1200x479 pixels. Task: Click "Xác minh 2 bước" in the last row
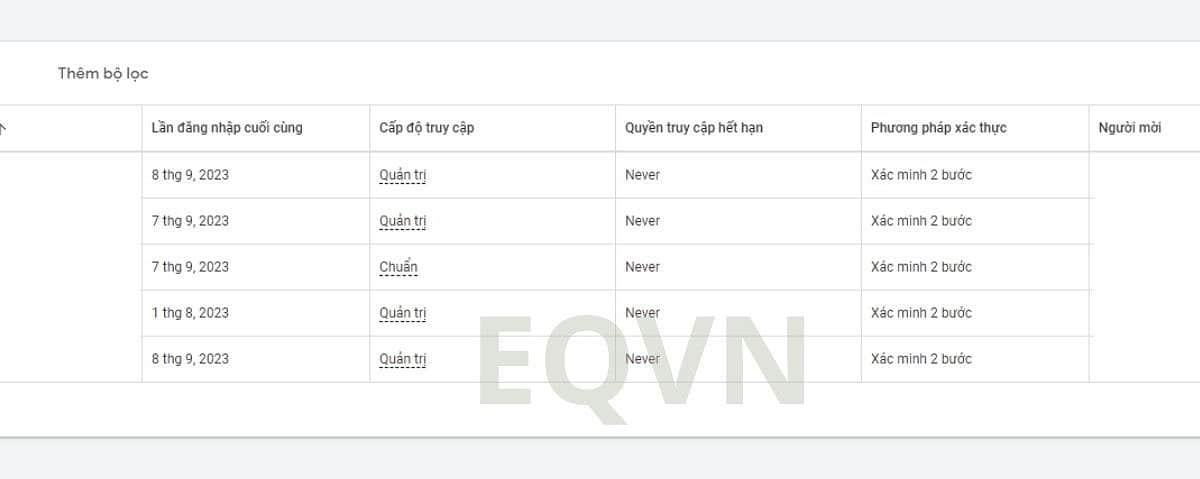point(921,359)
